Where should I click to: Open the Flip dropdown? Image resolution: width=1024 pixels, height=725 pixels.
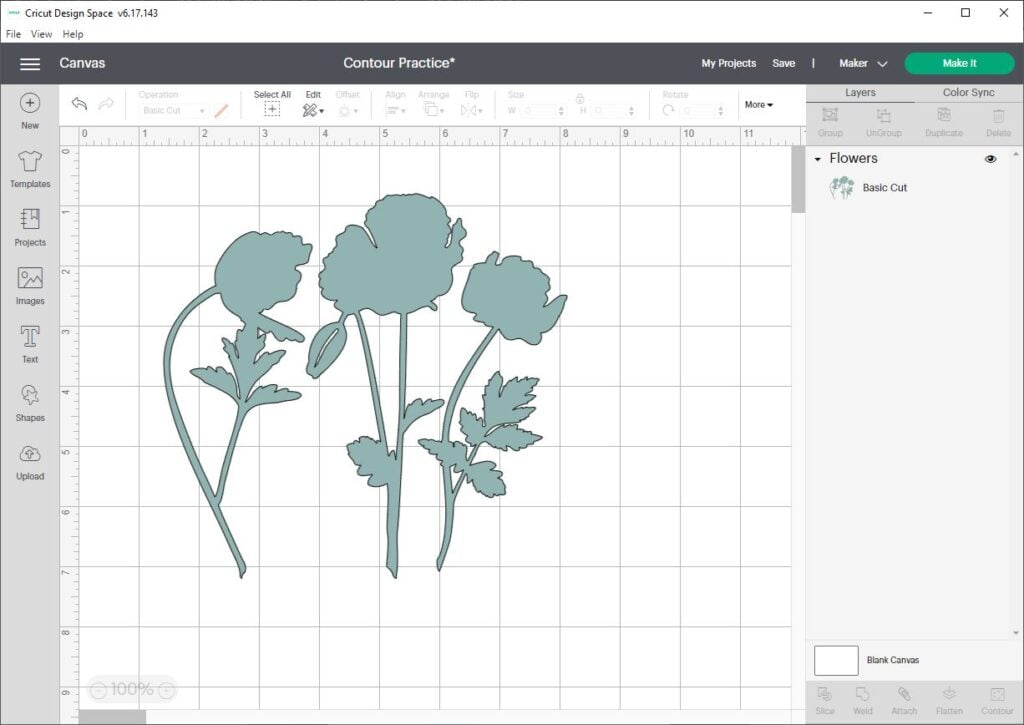pyautogui.click(x=472, y=110)
